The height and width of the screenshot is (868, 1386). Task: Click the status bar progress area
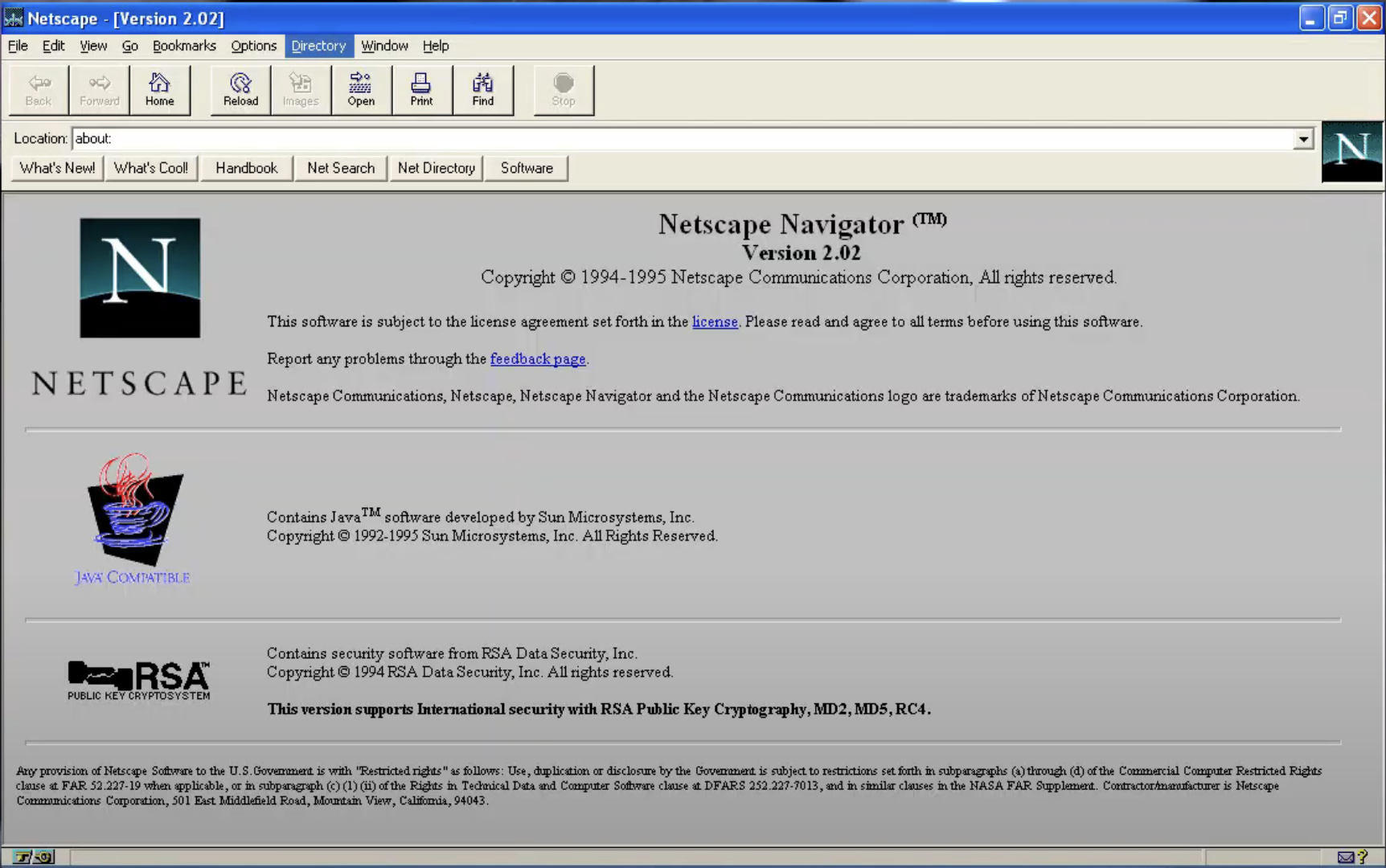[1261, 858]
